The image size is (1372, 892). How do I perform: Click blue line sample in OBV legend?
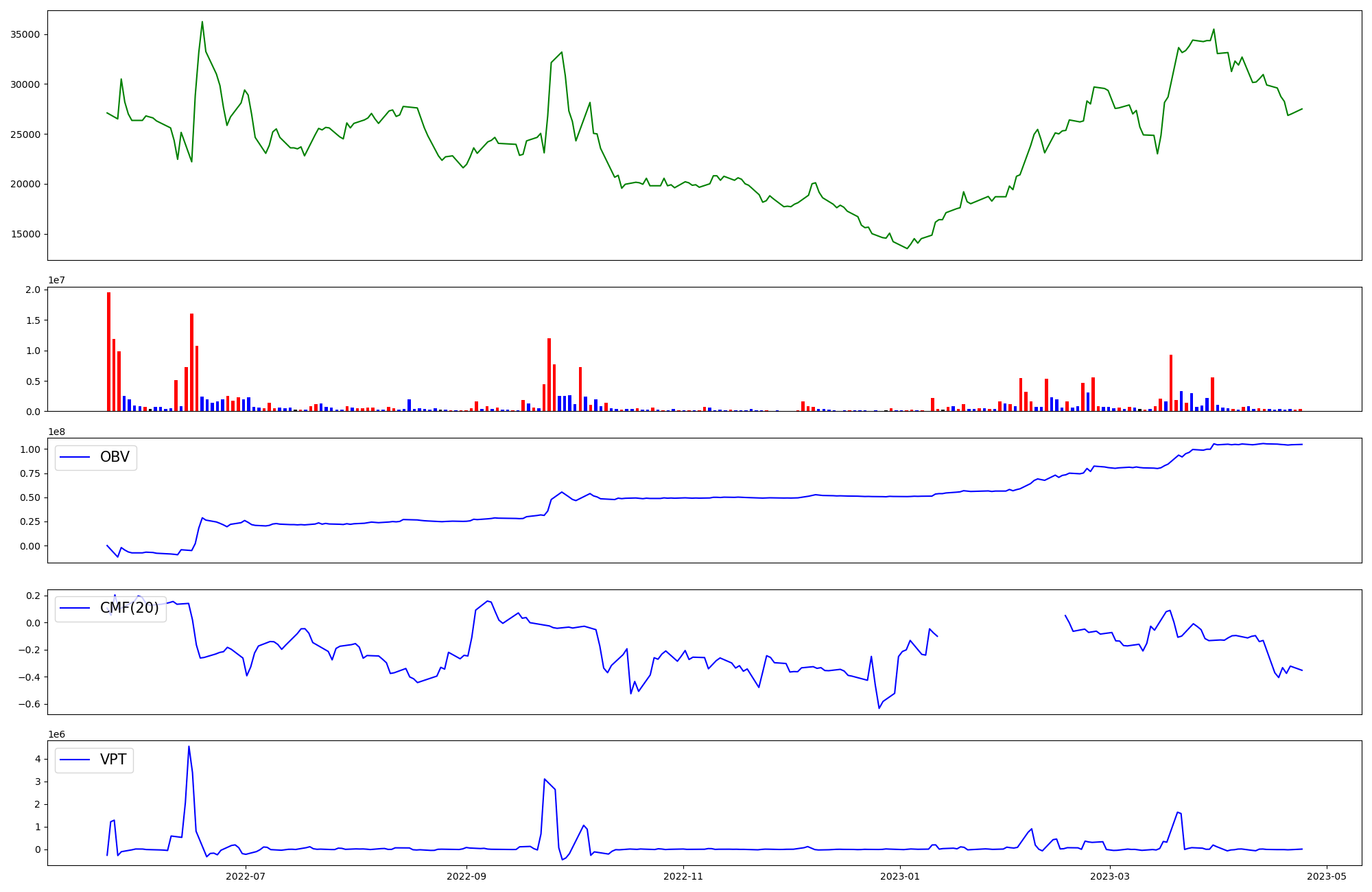75,458
